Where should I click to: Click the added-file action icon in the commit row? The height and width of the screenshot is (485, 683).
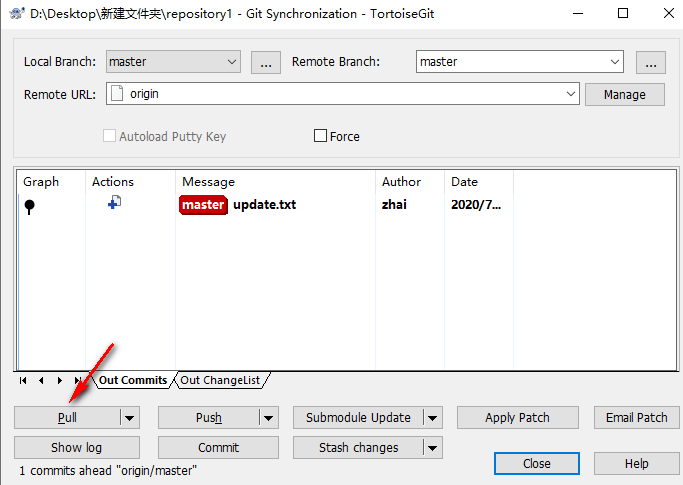pyautogui.click(x=115, y=202)
